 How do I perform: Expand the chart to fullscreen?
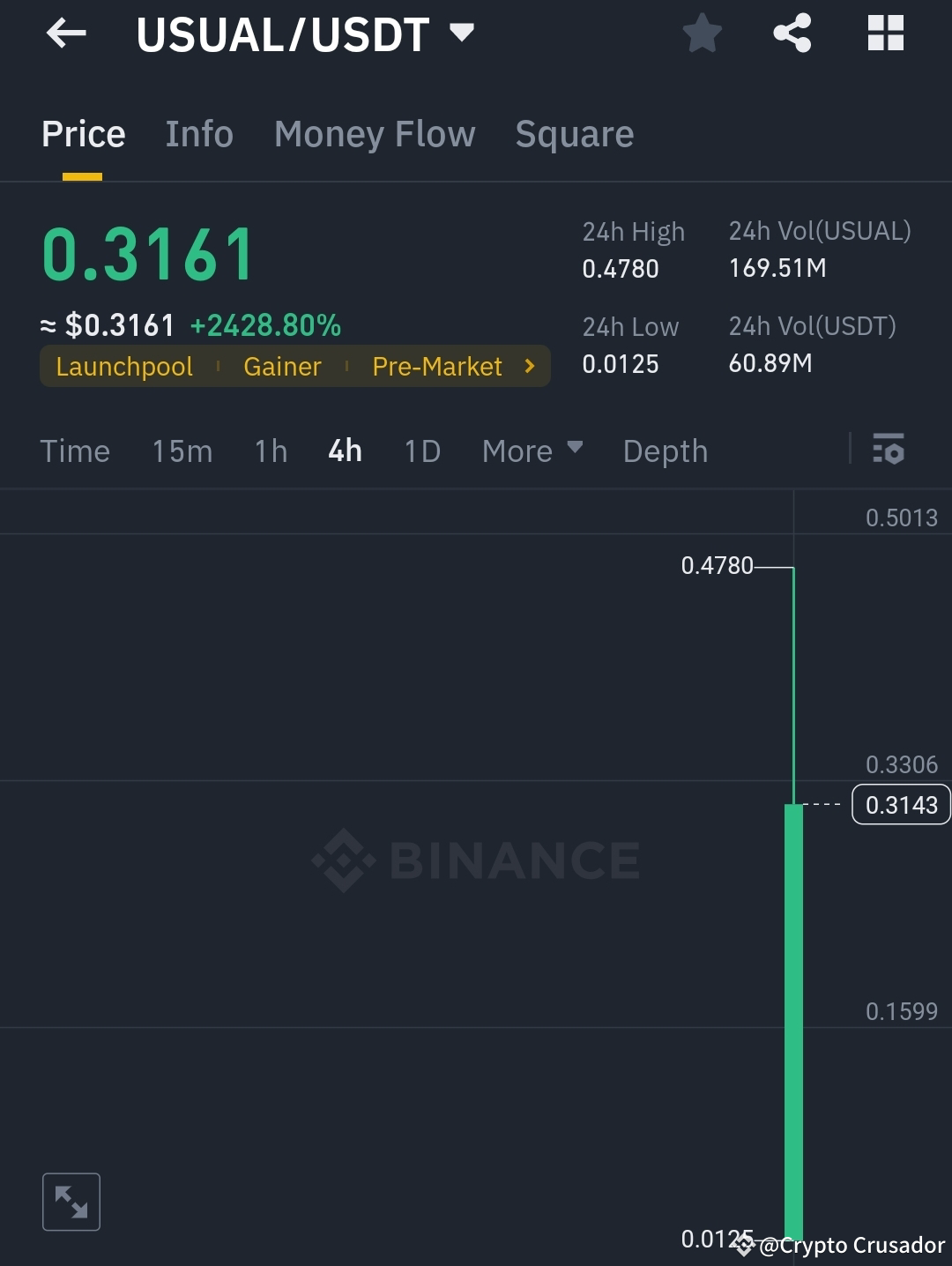tap(71, 1201)
